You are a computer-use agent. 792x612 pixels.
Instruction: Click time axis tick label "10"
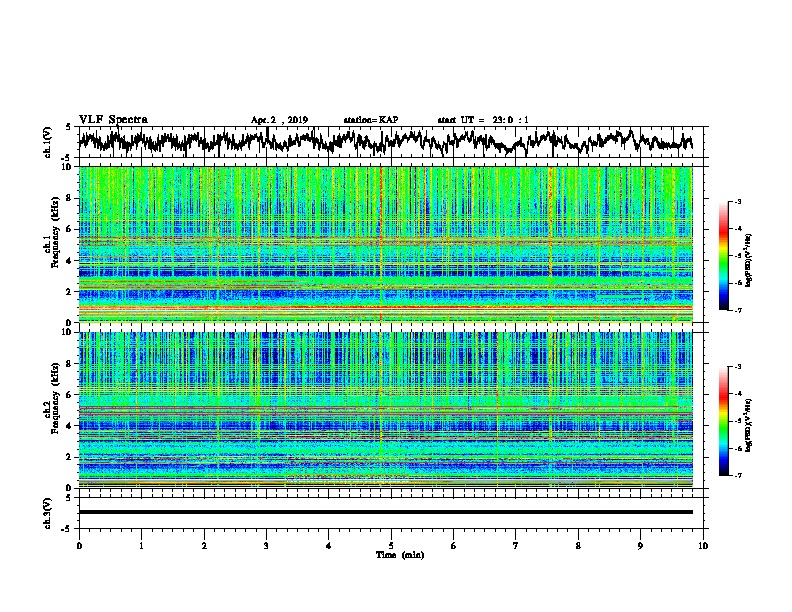(703, 546)
